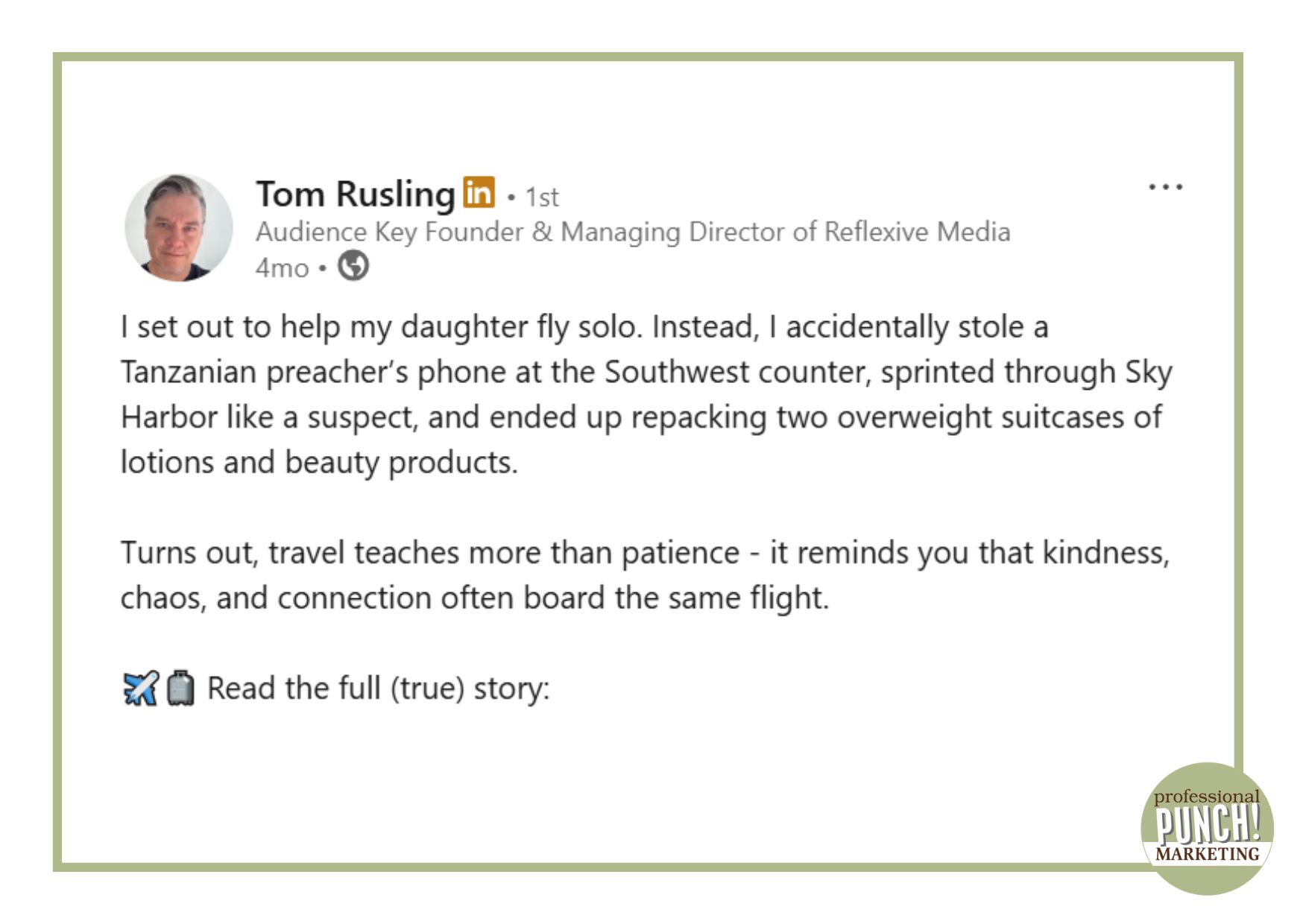The image size is (1303, 924).
Task: Open the three-dot post options menu
Action: point(1165,187)
